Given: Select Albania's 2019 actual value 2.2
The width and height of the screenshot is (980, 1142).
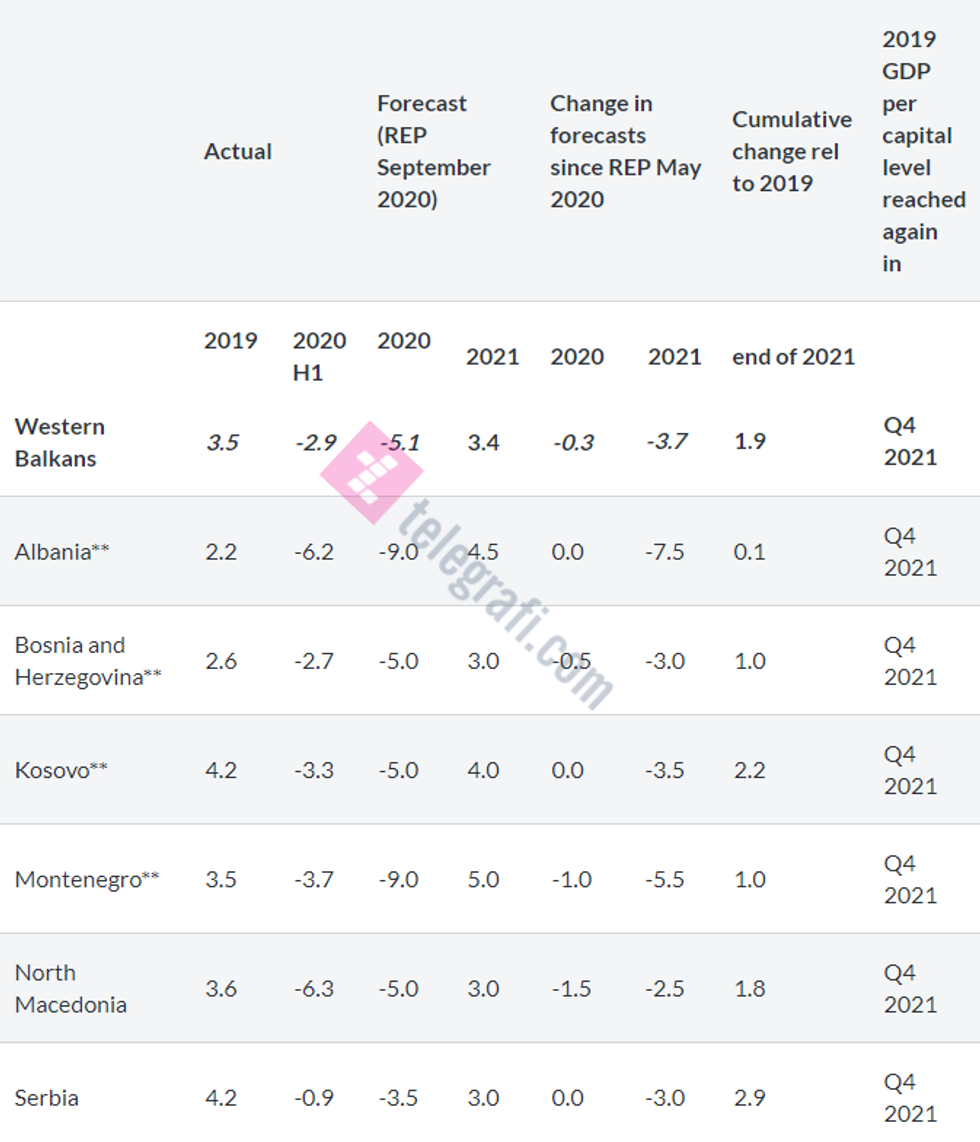Looking at the screenshot, I should tap(221, 551).
